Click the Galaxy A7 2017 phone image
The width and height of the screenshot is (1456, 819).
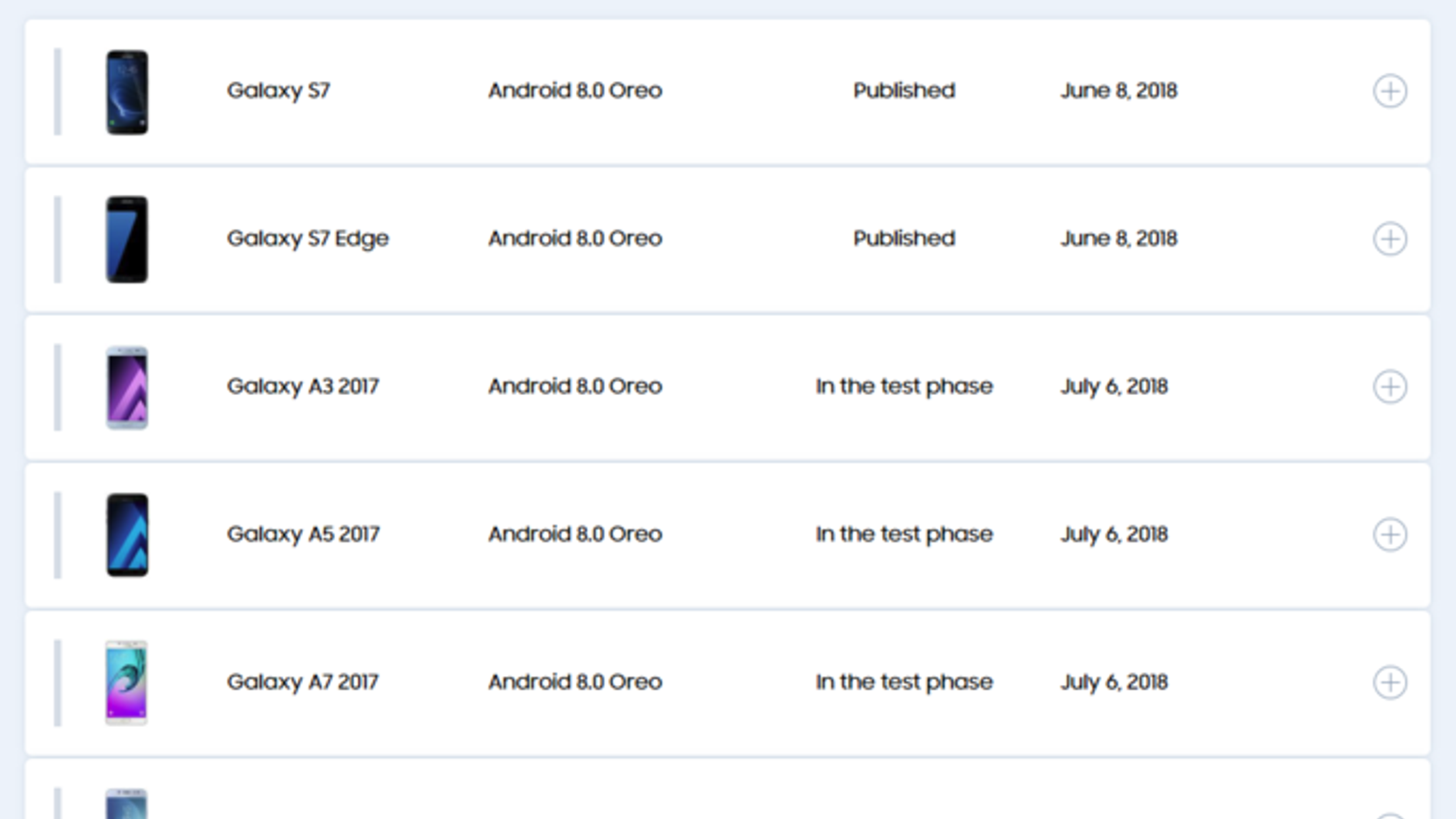tap(126, 682)
